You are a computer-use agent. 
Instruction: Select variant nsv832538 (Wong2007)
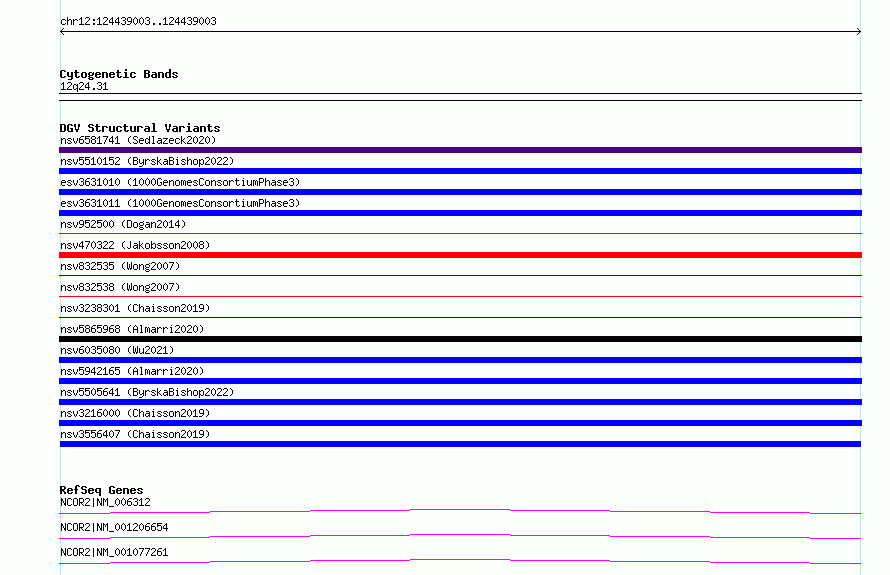coord(120,287)
